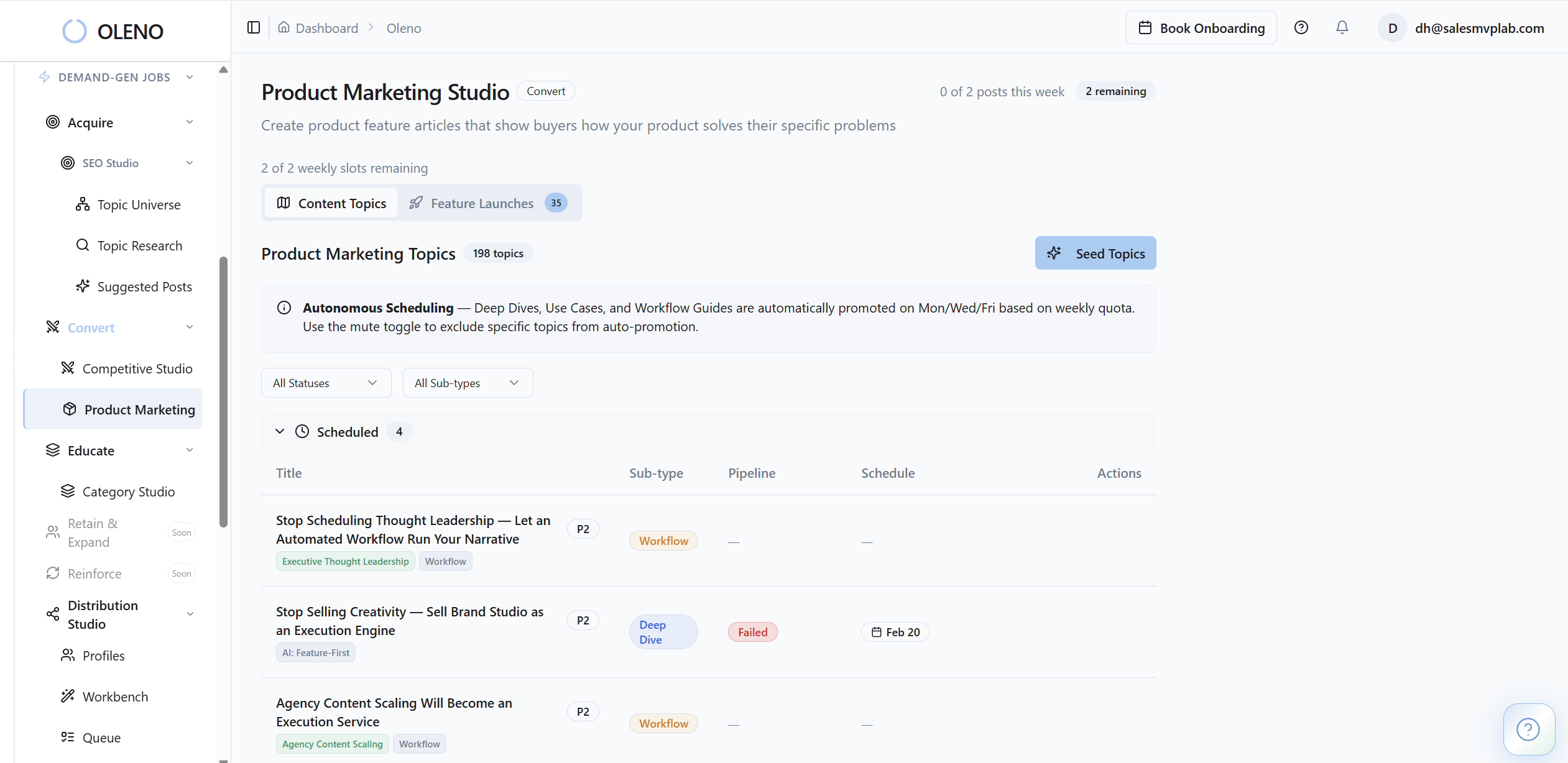1568x763 pixels.
Task: Click the Seed Topics button
Action: 1095,253
